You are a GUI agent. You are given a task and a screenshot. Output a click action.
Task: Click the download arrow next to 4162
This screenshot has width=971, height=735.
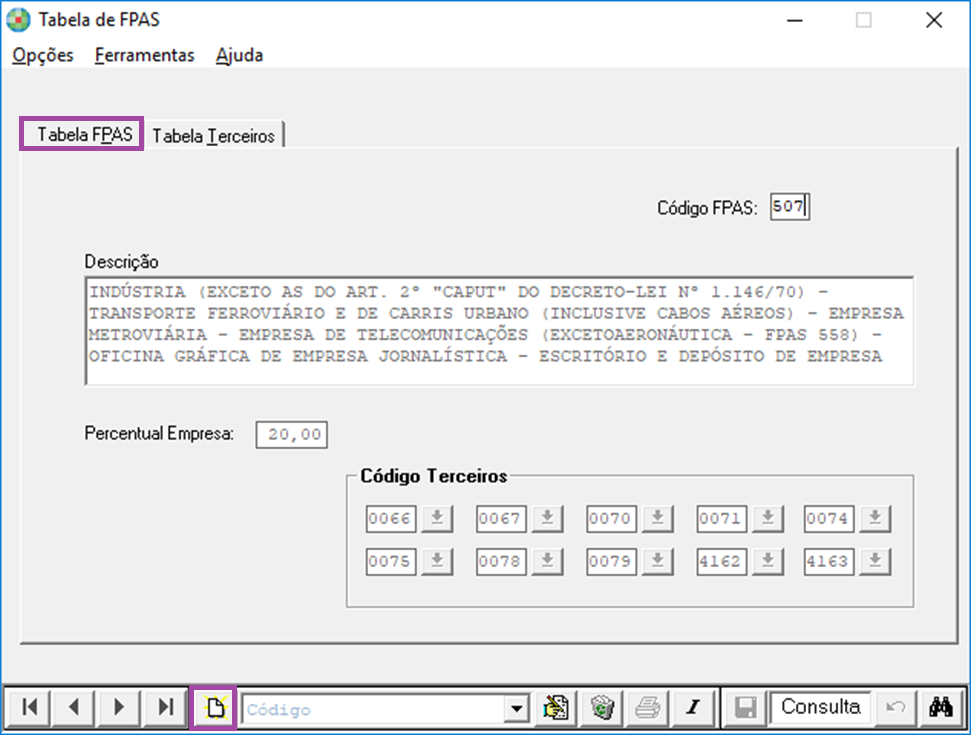768,562
